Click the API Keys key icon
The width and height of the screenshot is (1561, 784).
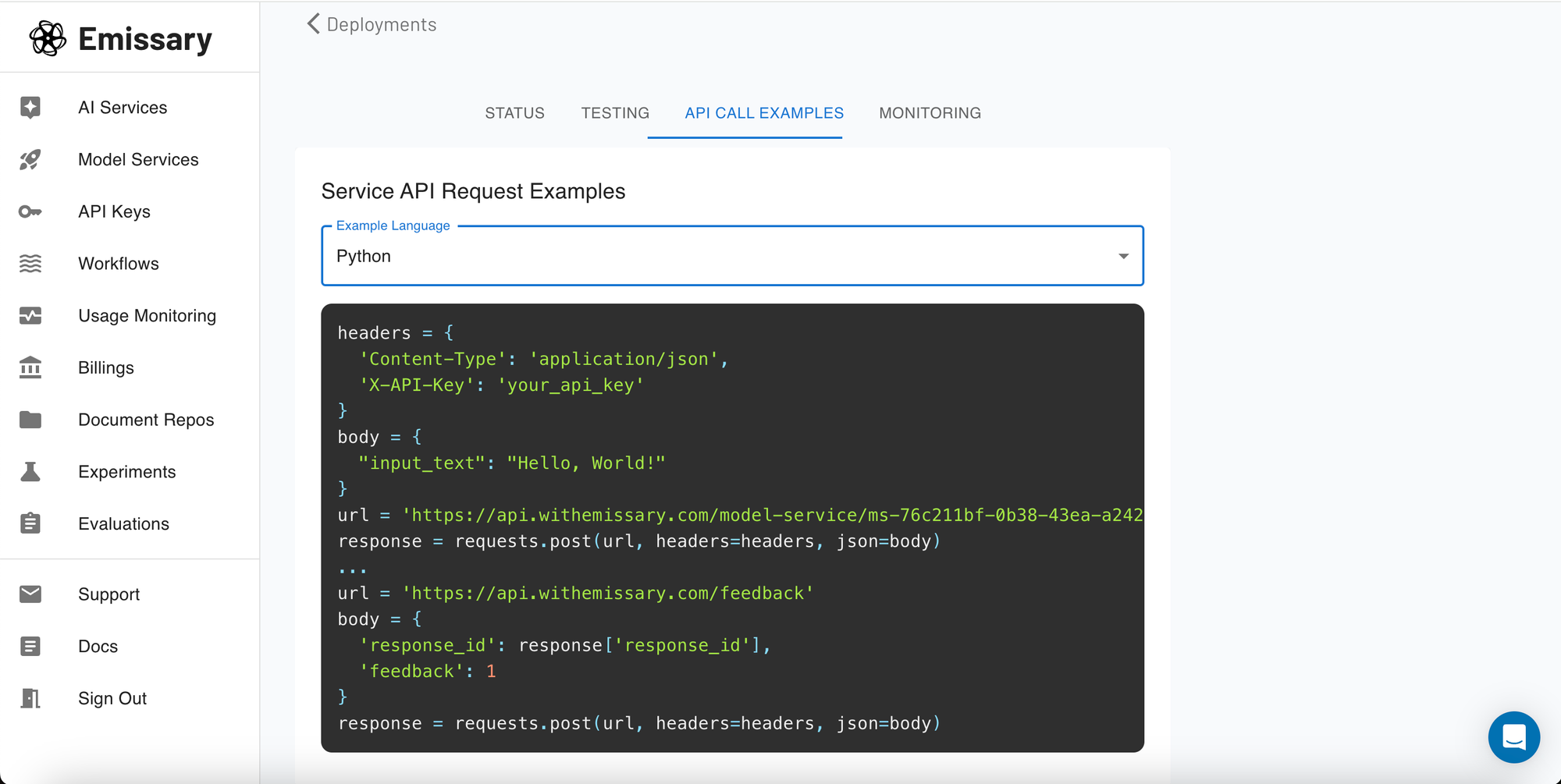30,211
